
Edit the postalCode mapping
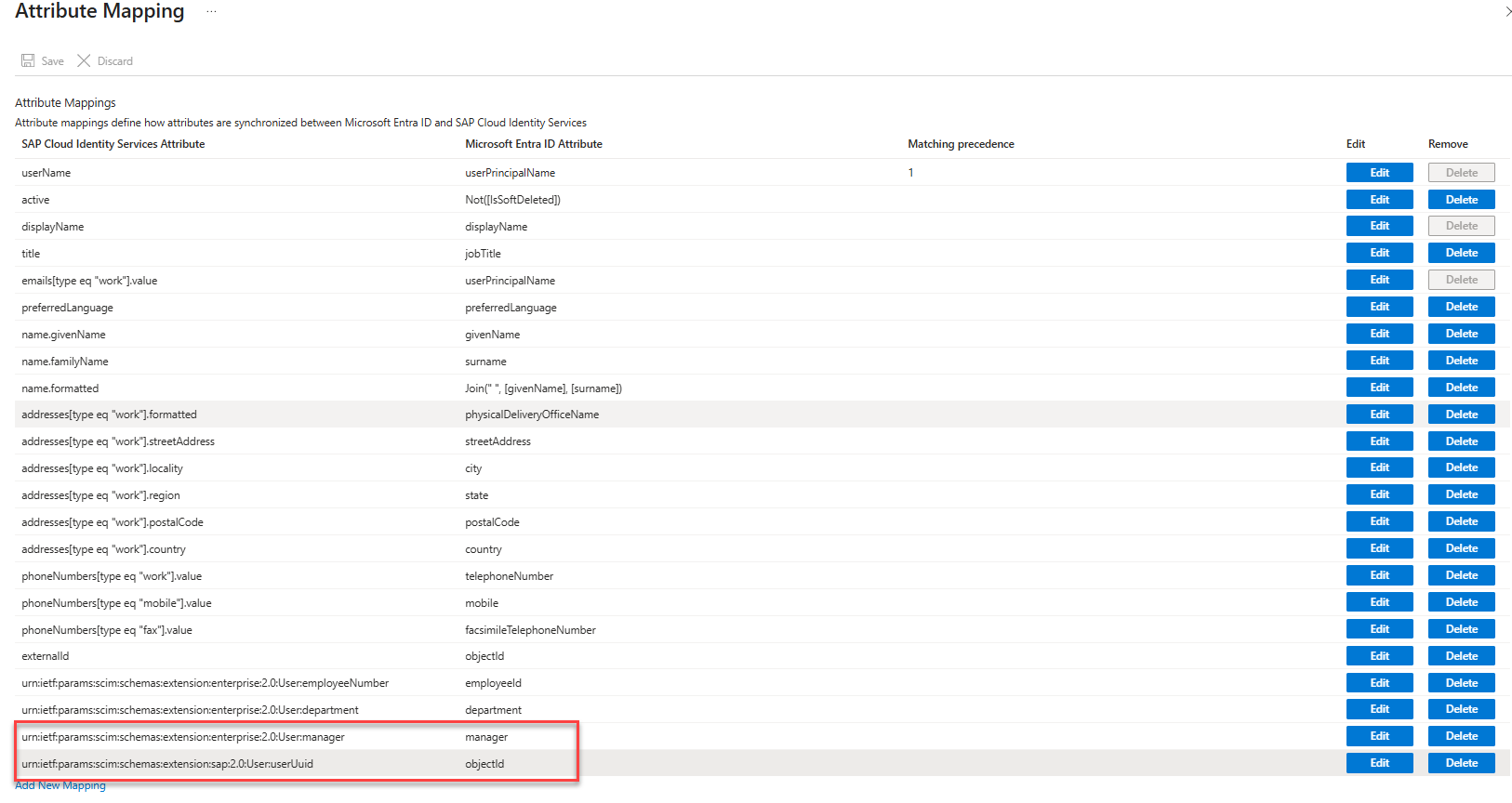click(x=1379, y=521)
